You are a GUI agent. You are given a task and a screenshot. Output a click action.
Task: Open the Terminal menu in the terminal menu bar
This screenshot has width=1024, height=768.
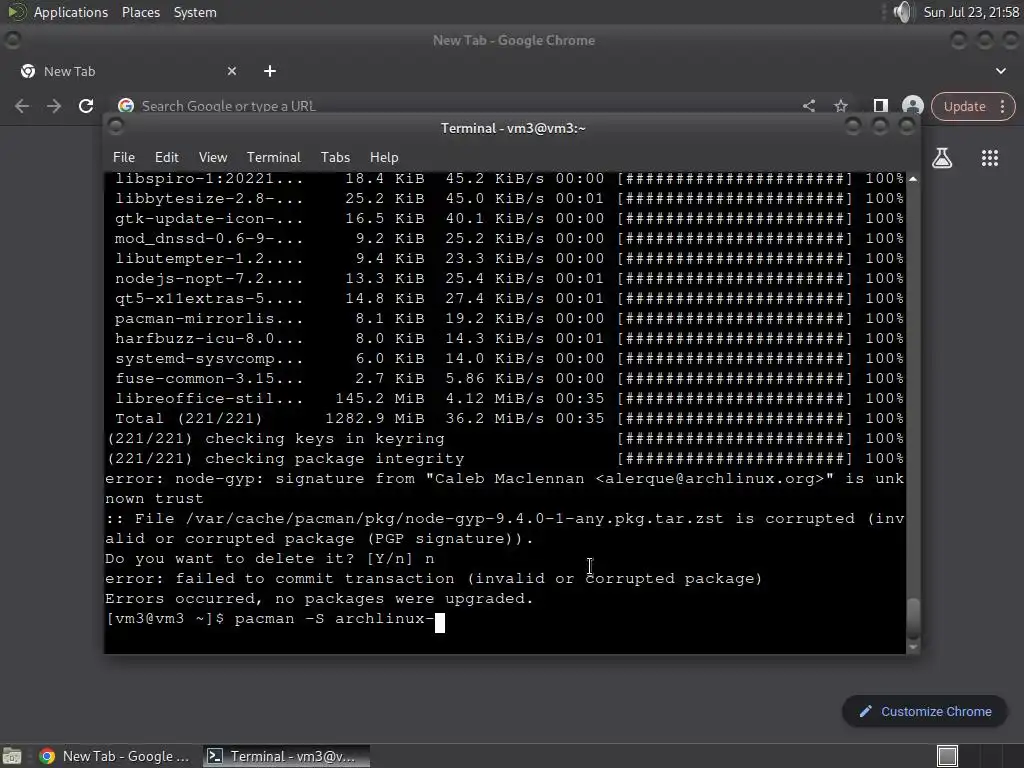click(274, 157)
